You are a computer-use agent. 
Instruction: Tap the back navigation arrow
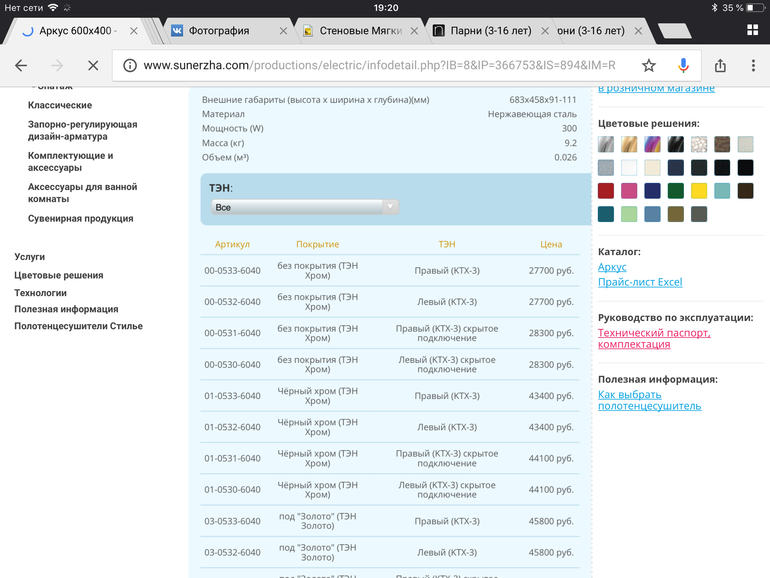pos(21,66)
